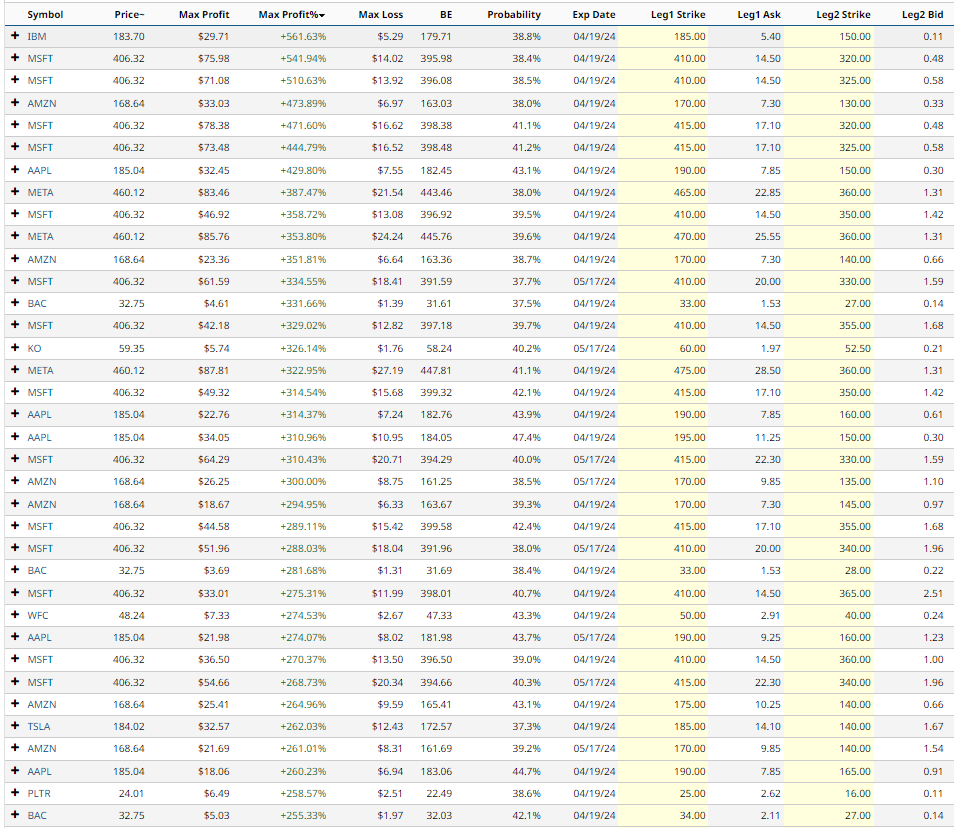Click the Leg1 Strike column header
Image resolution: width=954 pixels, height=828 pixels.
coord(678,15)
